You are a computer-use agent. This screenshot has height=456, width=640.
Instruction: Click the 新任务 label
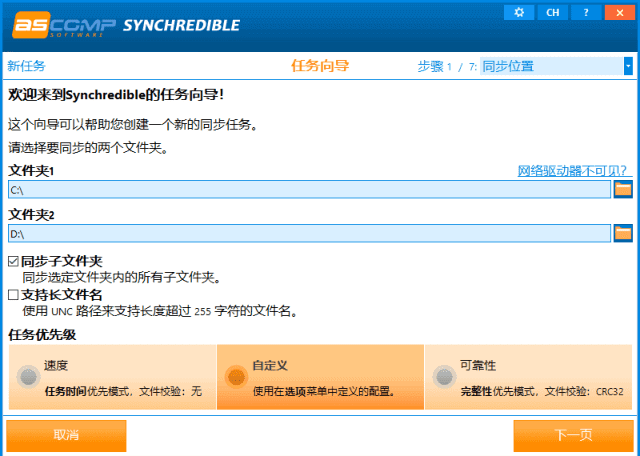27,66
